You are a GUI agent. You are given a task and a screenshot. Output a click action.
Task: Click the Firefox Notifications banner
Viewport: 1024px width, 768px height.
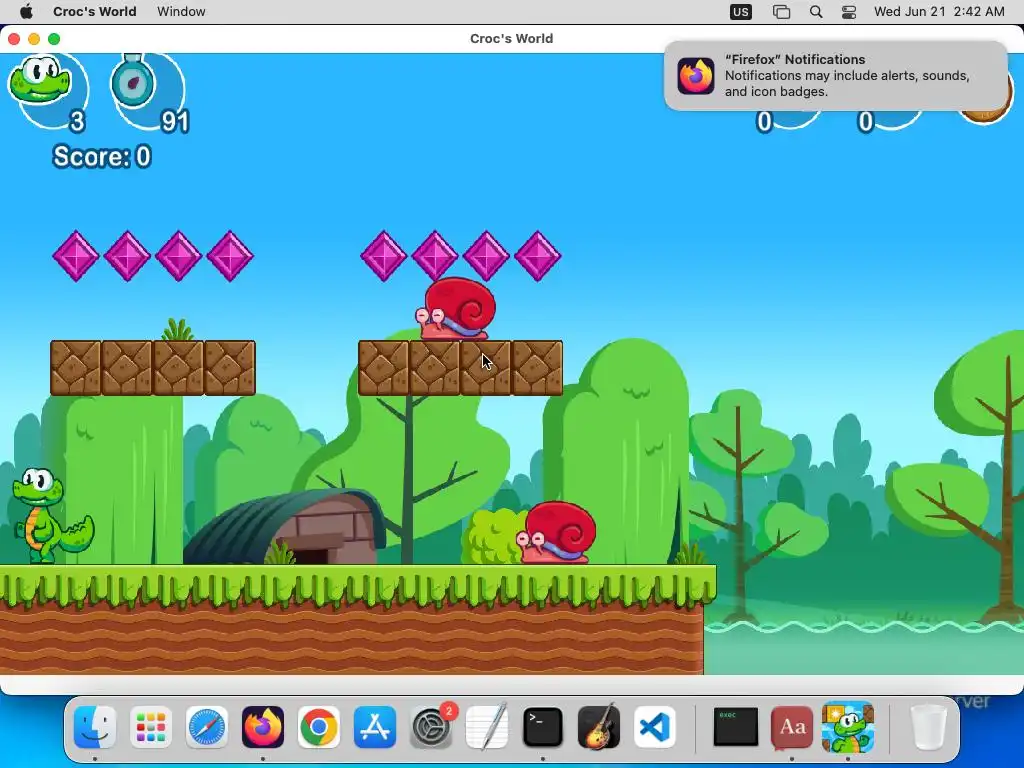tap(836, 75)
